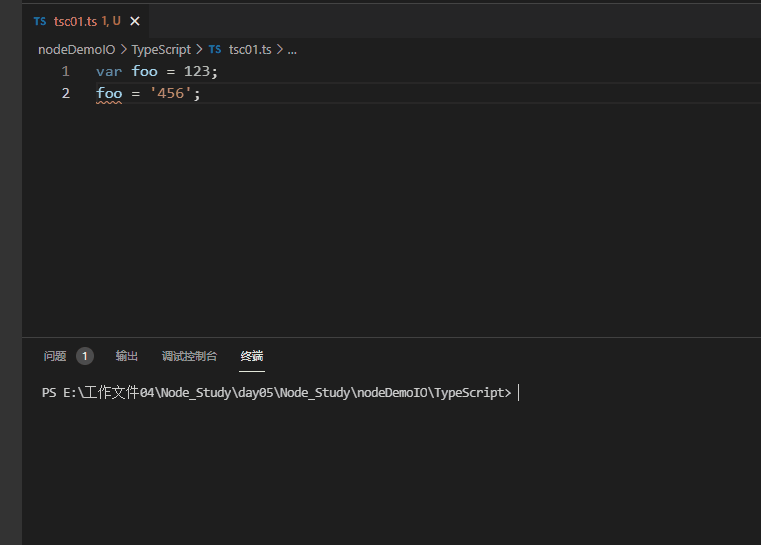Expand the breadcrumb ellipsis symbol list
The height and width of the screenshot is (545, 761).
(x=292, y=49)
